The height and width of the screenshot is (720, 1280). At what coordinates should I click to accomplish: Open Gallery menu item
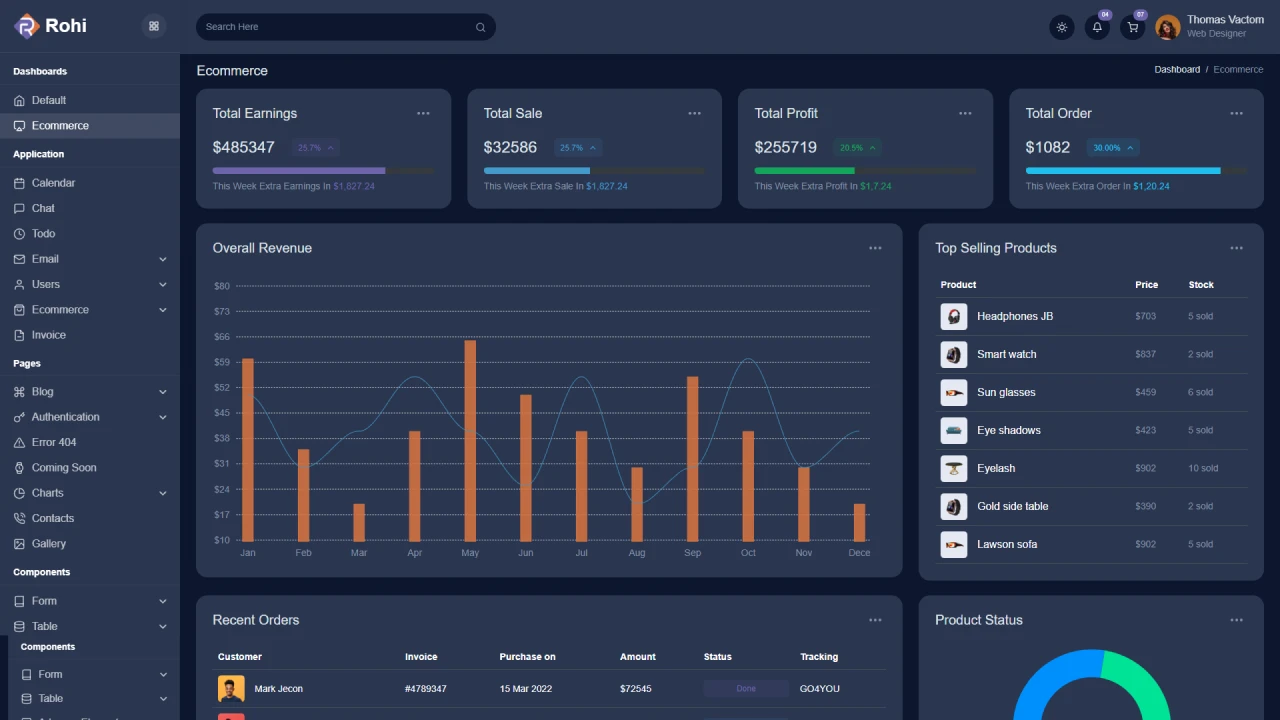click(x=90, y=544)
